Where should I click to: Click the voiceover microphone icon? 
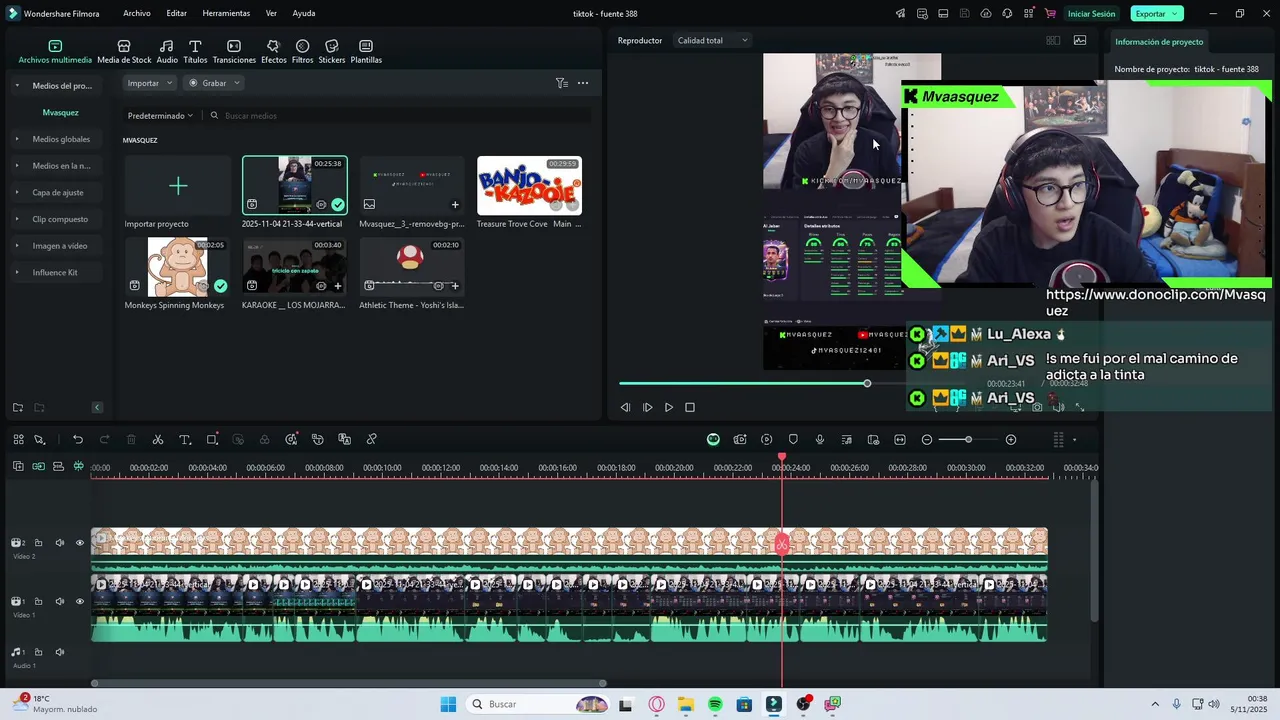pyautogui.click(x=820, y=439)
